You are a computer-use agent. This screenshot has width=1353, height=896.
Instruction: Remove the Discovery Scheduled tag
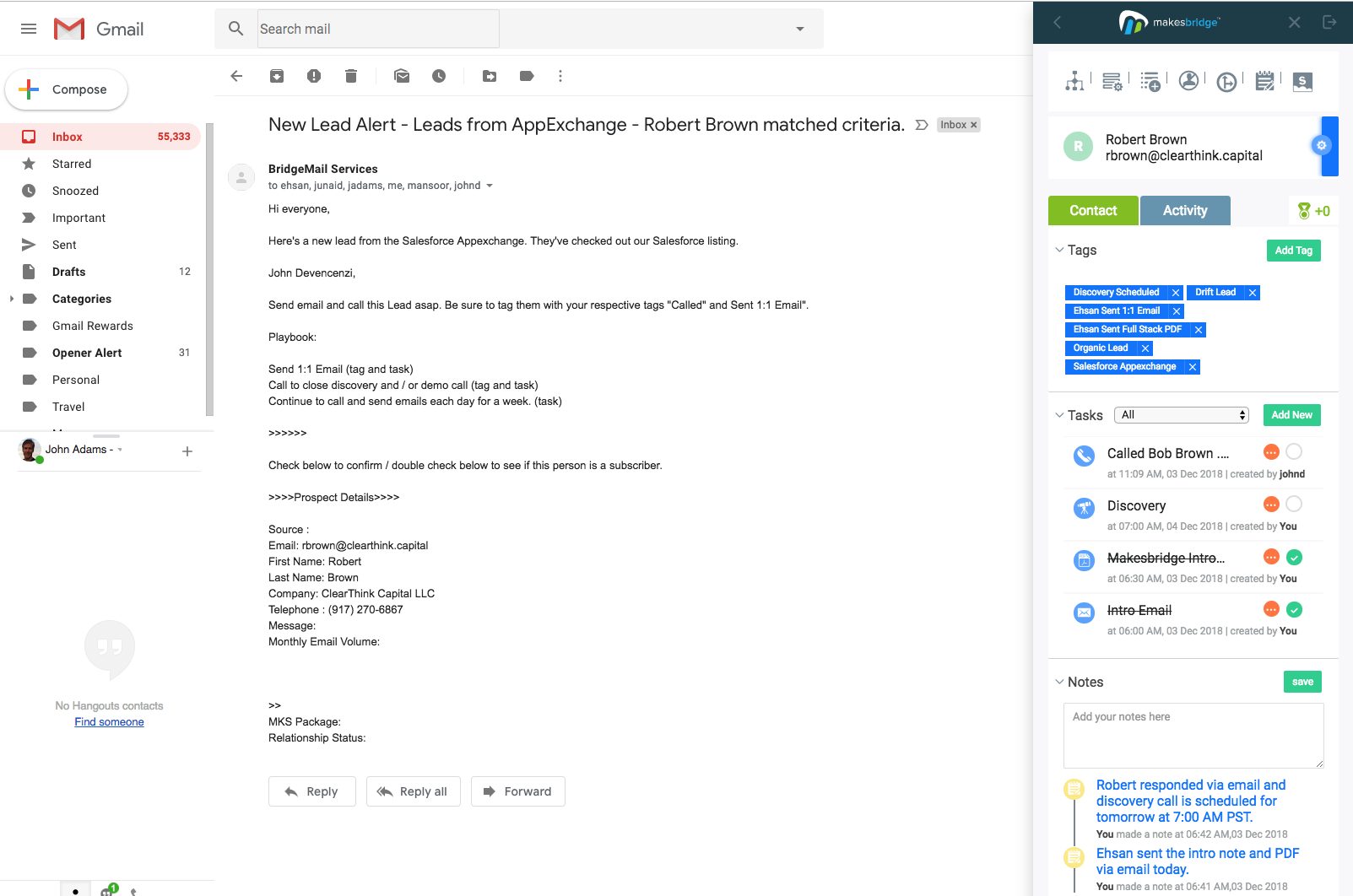click(1176, 293)
